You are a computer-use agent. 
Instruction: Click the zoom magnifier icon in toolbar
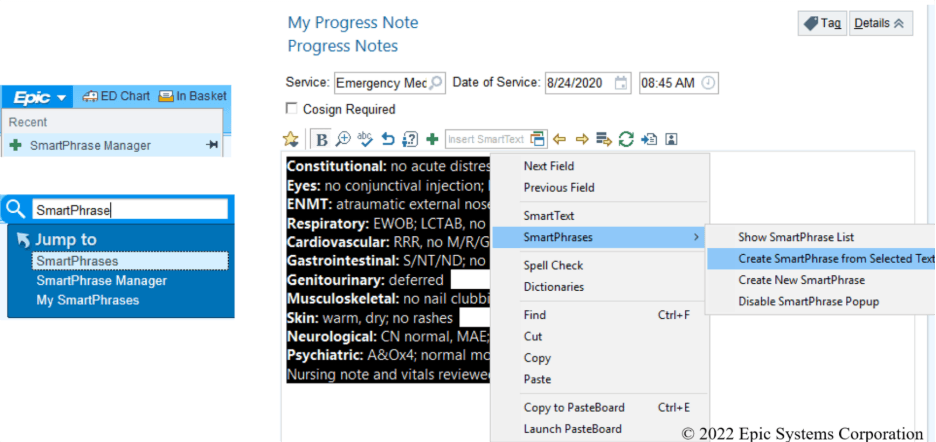point(344,139)
